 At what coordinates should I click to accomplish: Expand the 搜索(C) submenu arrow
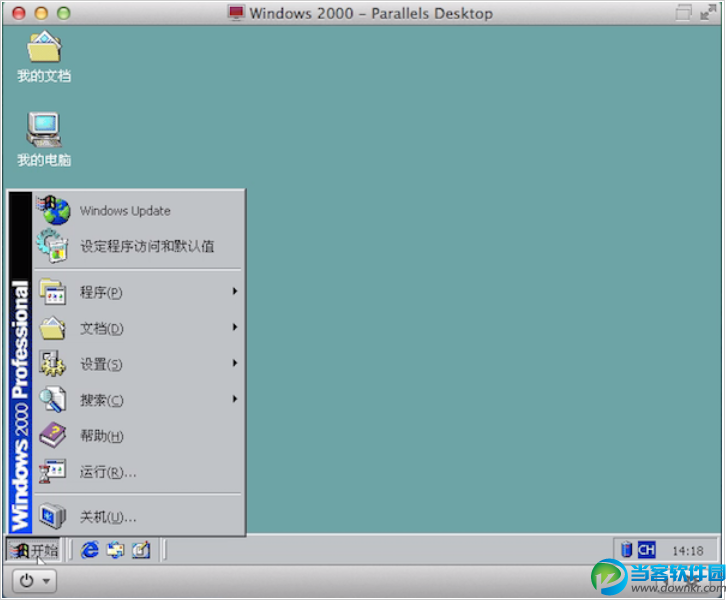pos(235,399)
